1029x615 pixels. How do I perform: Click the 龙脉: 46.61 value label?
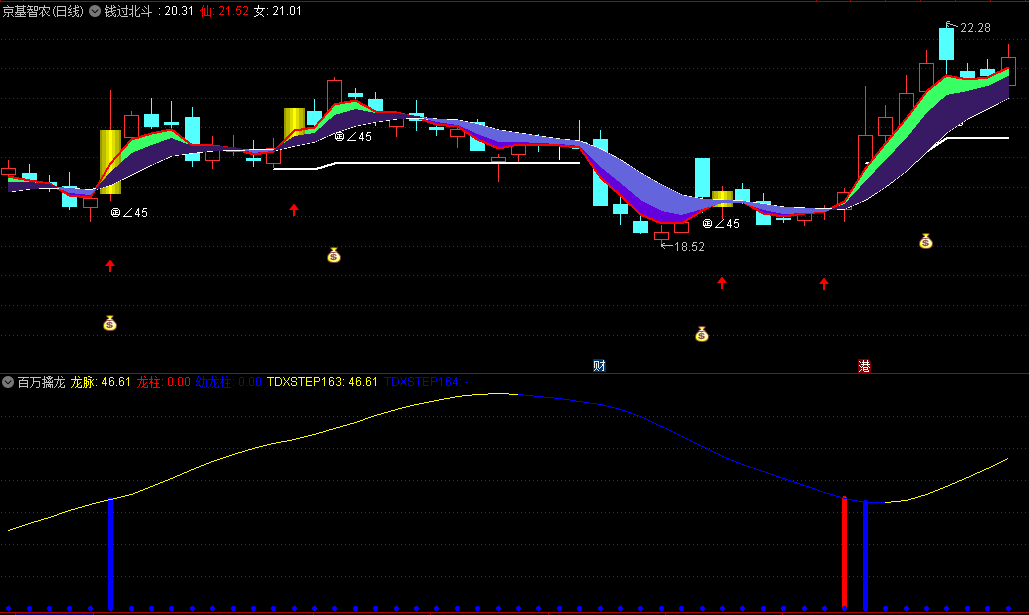[100, 382]
